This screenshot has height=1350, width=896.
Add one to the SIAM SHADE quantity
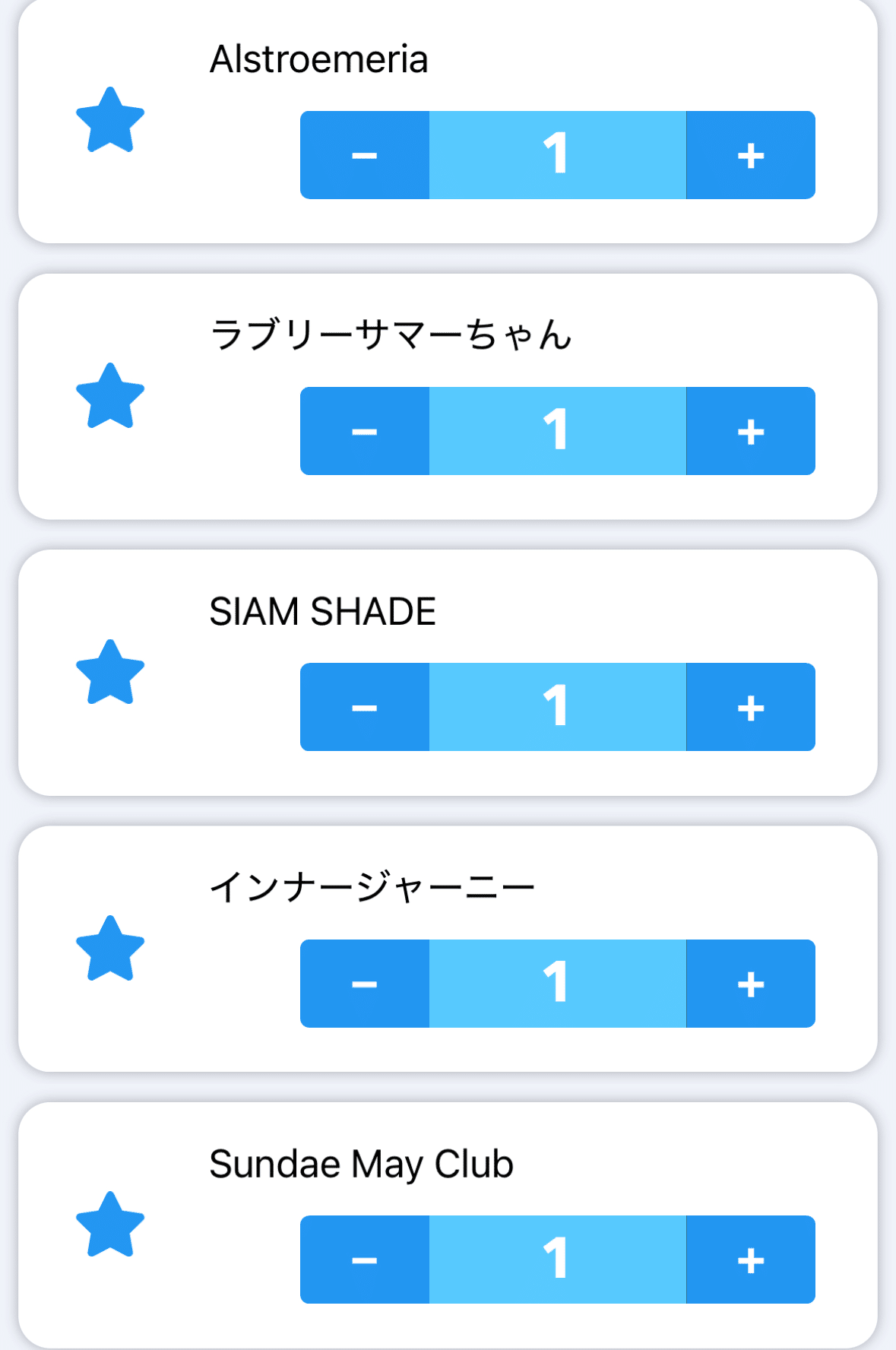750,707
